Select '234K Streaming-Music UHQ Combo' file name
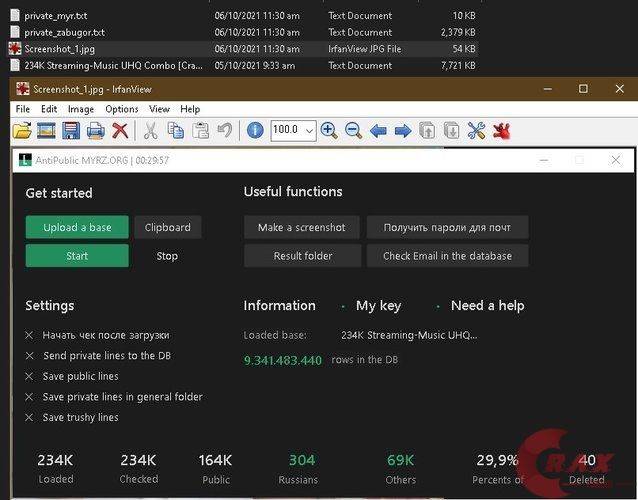The width and height of the screenshot is (638, 500). [x=113, y=66]
